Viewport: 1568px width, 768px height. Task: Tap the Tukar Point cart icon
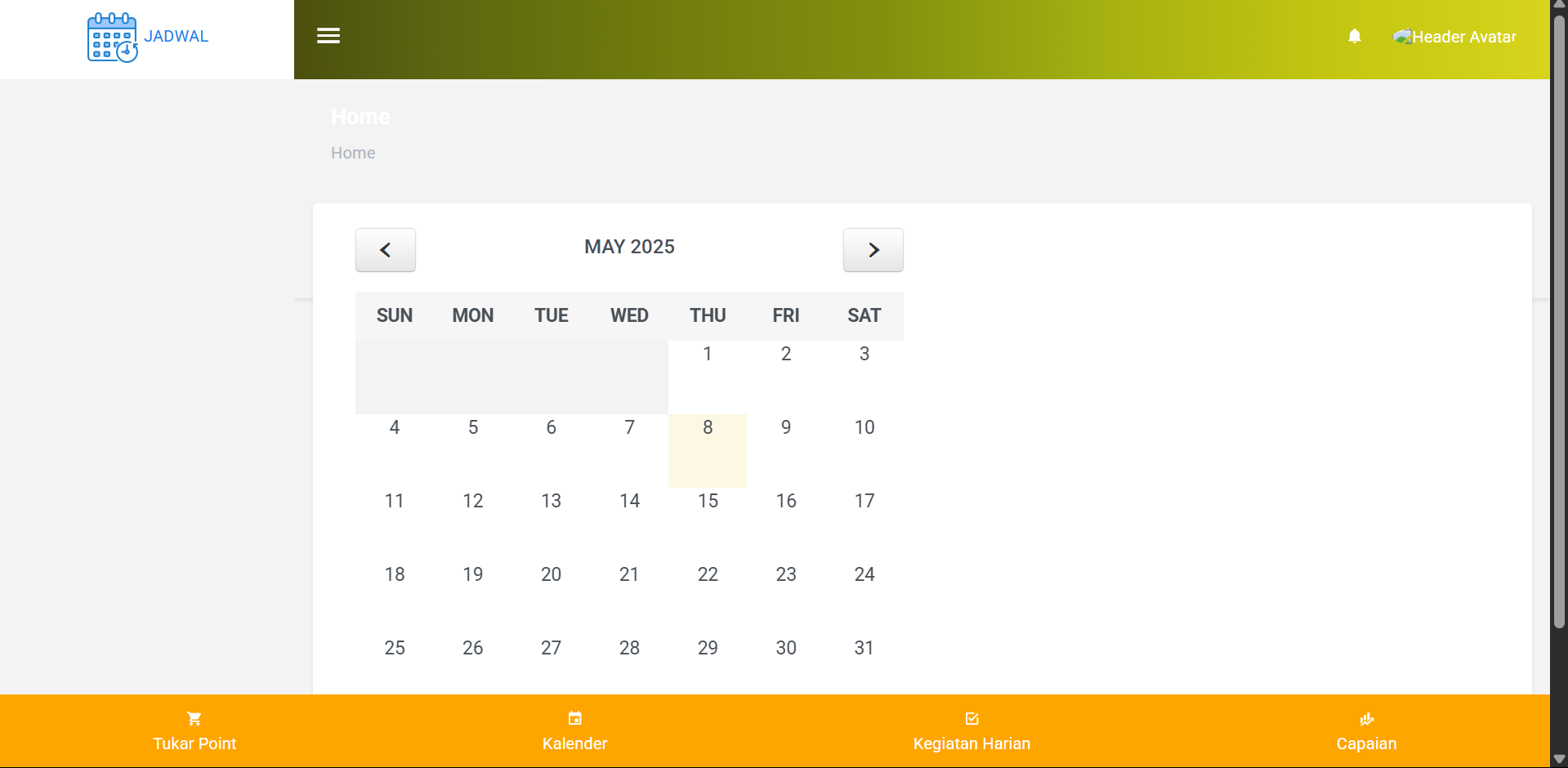tap(194, 719)
